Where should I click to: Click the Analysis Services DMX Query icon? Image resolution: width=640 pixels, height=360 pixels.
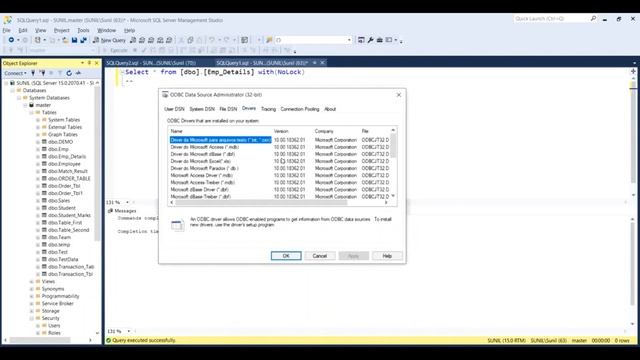pyautogui.click(x=151, y=40)
